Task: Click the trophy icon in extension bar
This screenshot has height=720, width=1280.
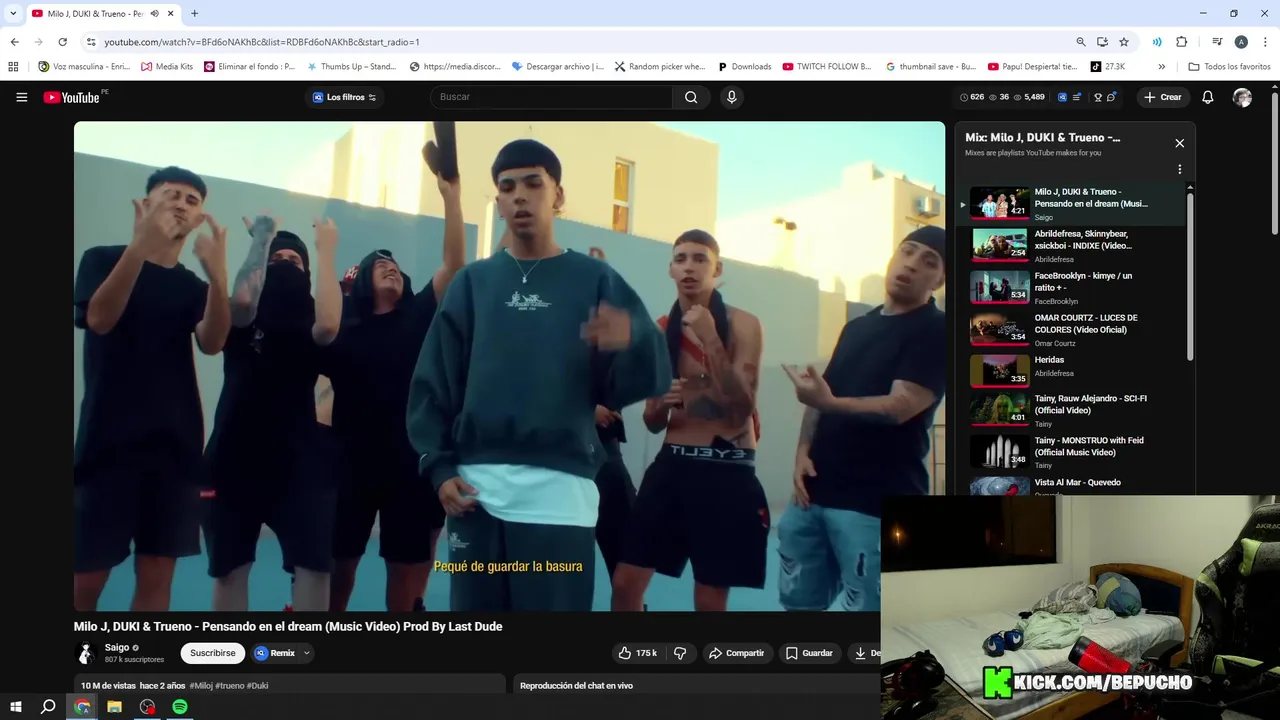Action: [x=1098, y=97]
